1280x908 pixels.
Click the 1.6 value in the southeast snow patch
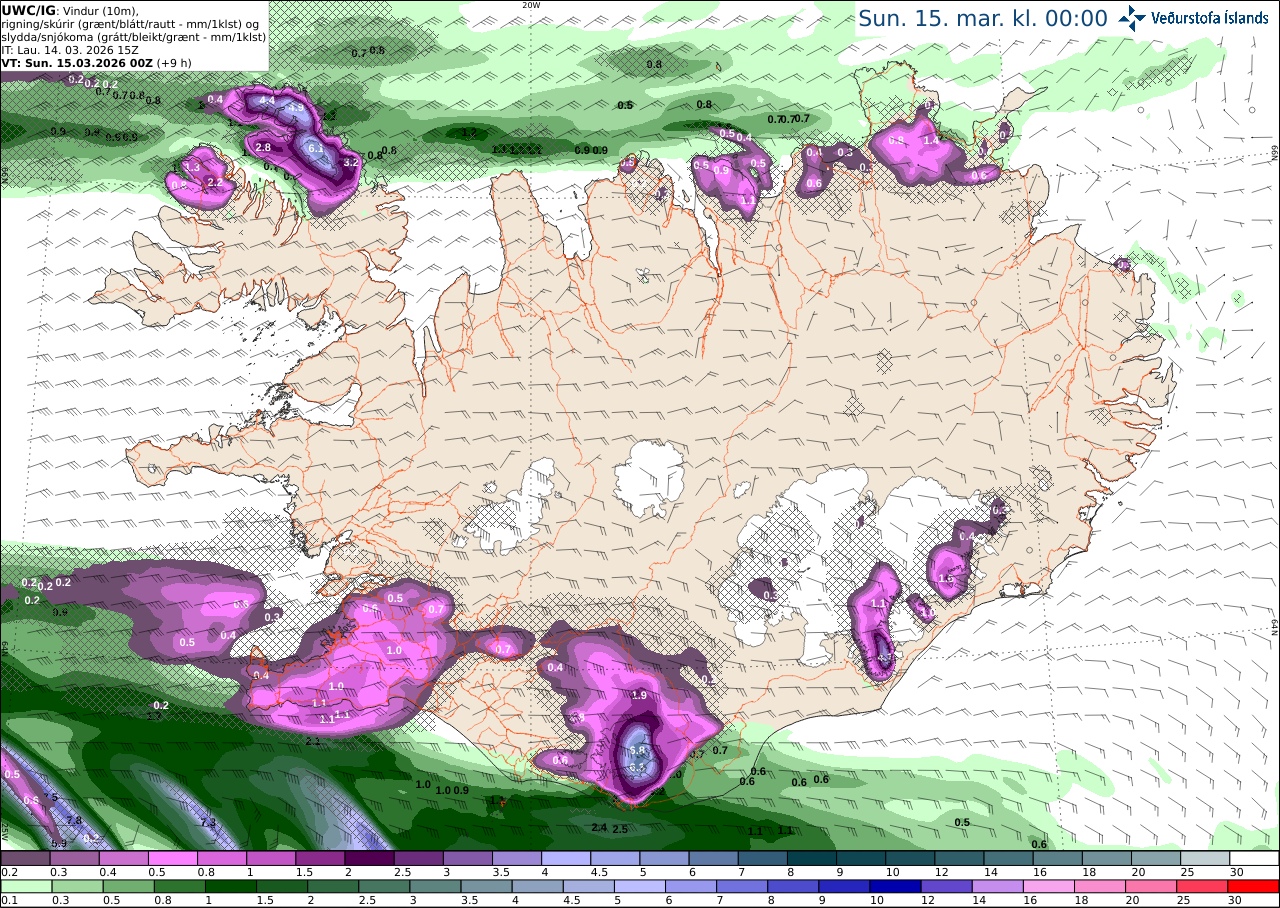[946, 579]
